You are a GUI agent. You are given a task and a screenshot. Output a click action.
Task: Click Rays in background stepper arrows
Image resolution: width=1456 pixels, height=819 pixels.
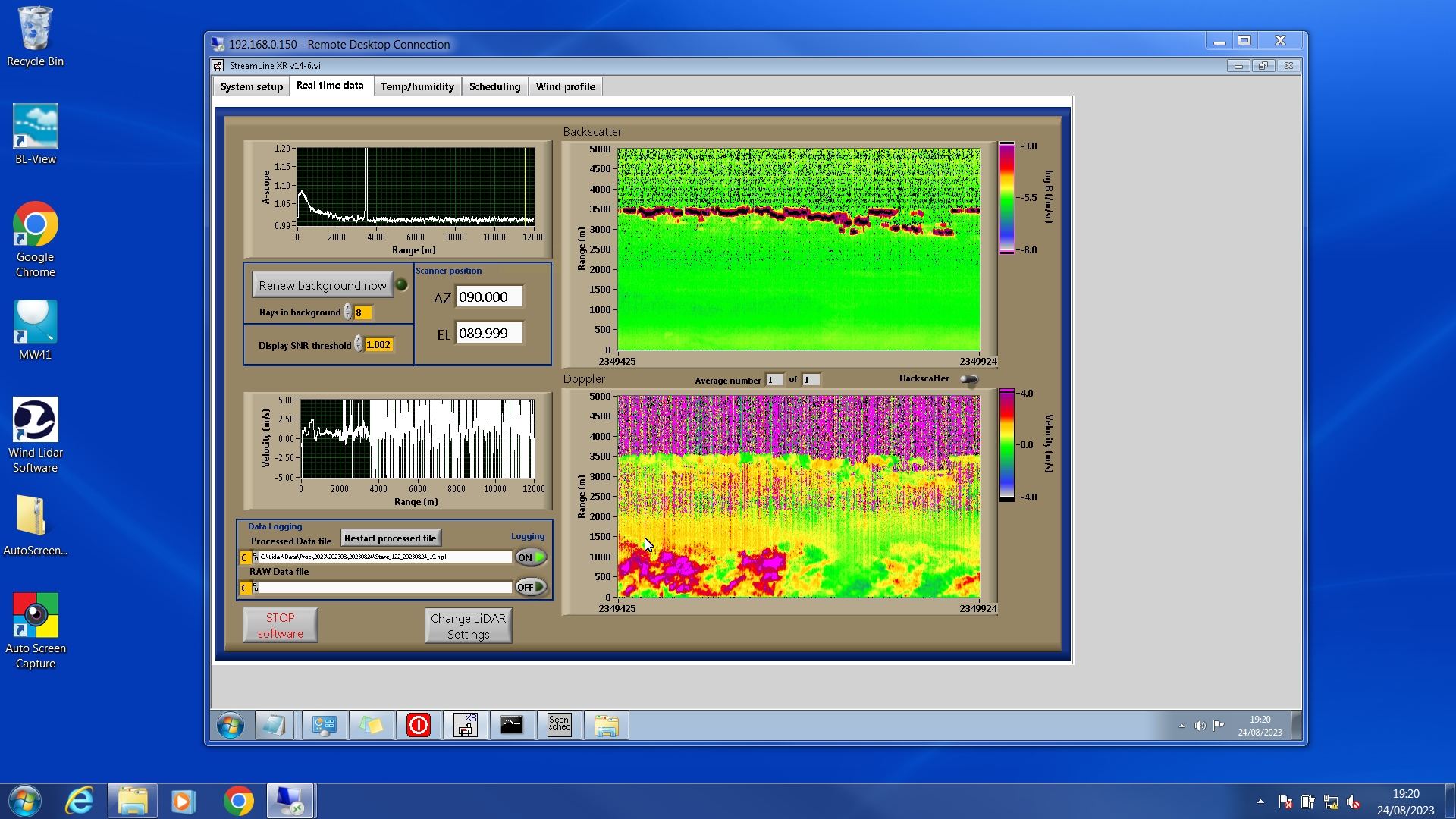pyautogui.click(x=347, y=312)
